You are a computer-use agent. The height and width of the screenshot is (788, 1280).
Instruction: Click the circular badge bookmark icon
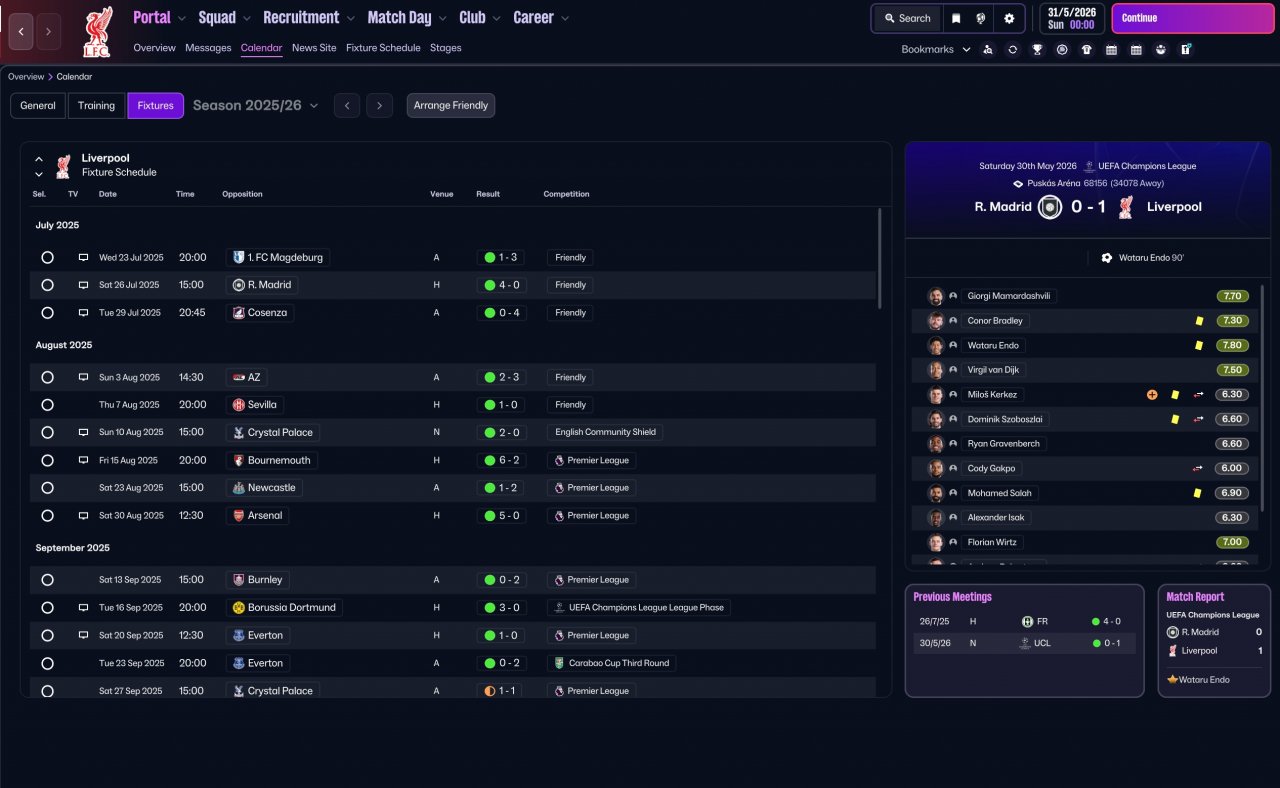click(1062, 49)
